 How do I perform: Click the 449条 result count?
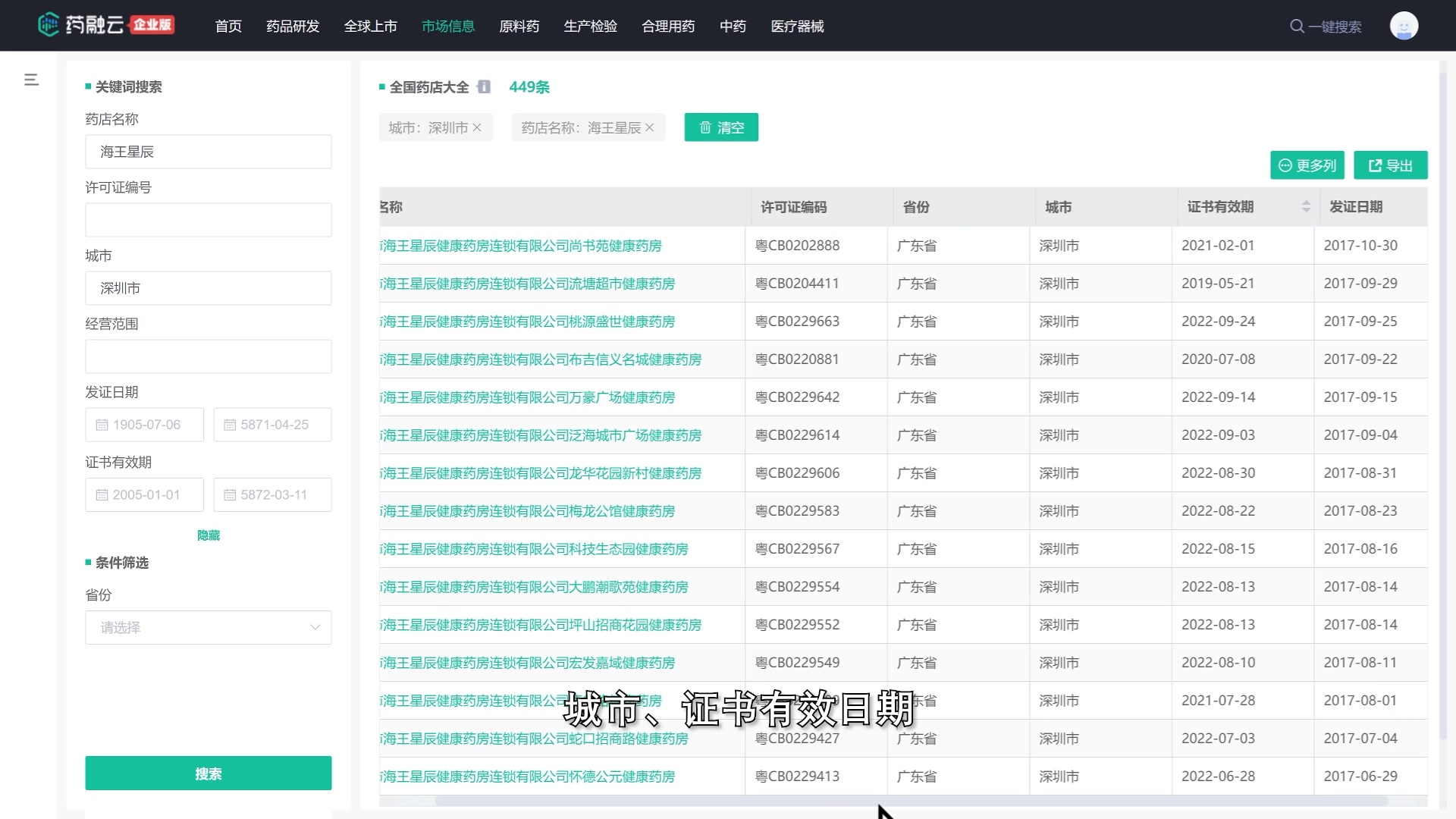coord(529,87)
